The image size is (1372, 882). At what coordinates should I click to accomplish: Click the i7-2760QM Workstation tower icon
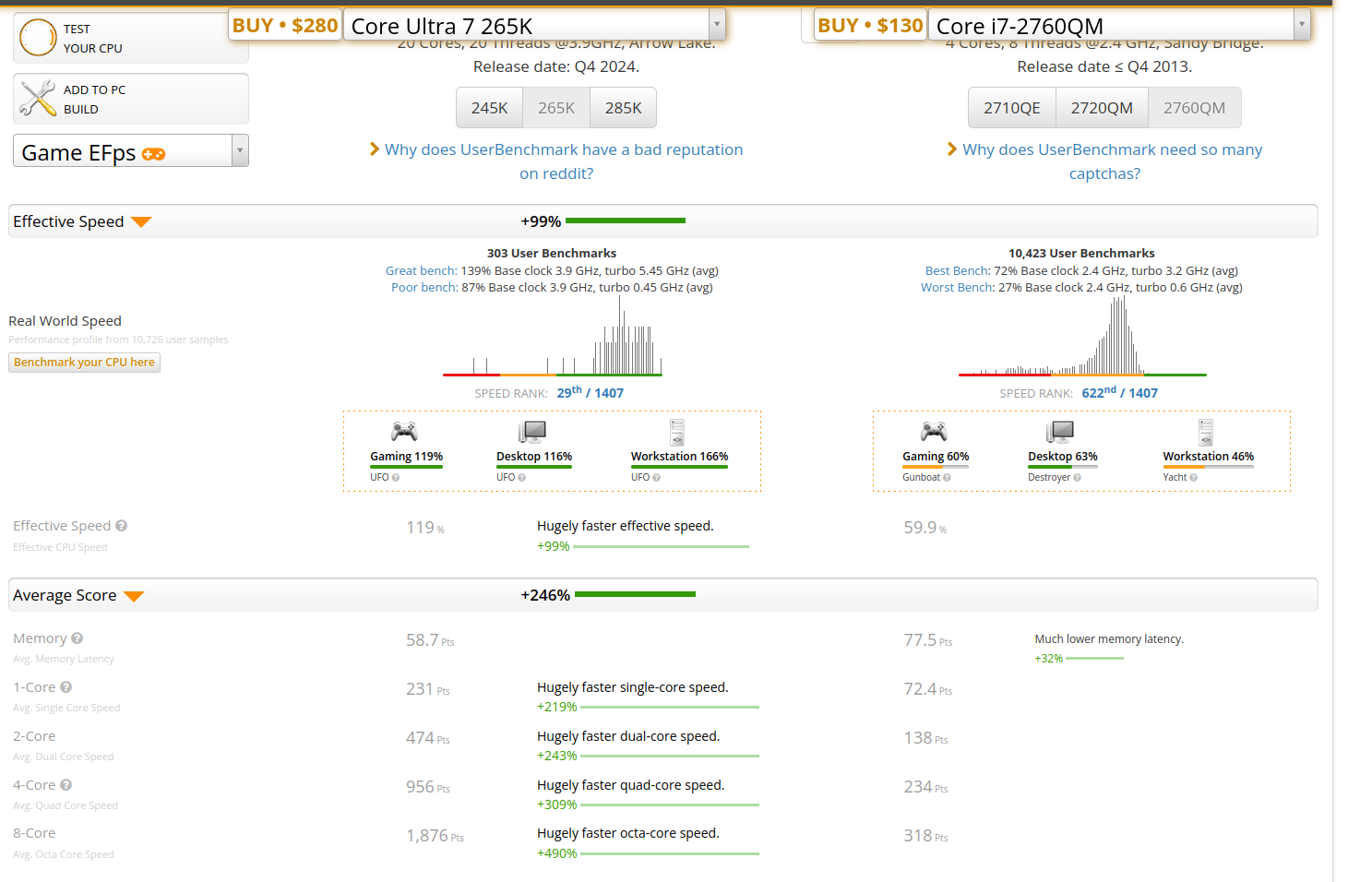[x=1206, y=432]
